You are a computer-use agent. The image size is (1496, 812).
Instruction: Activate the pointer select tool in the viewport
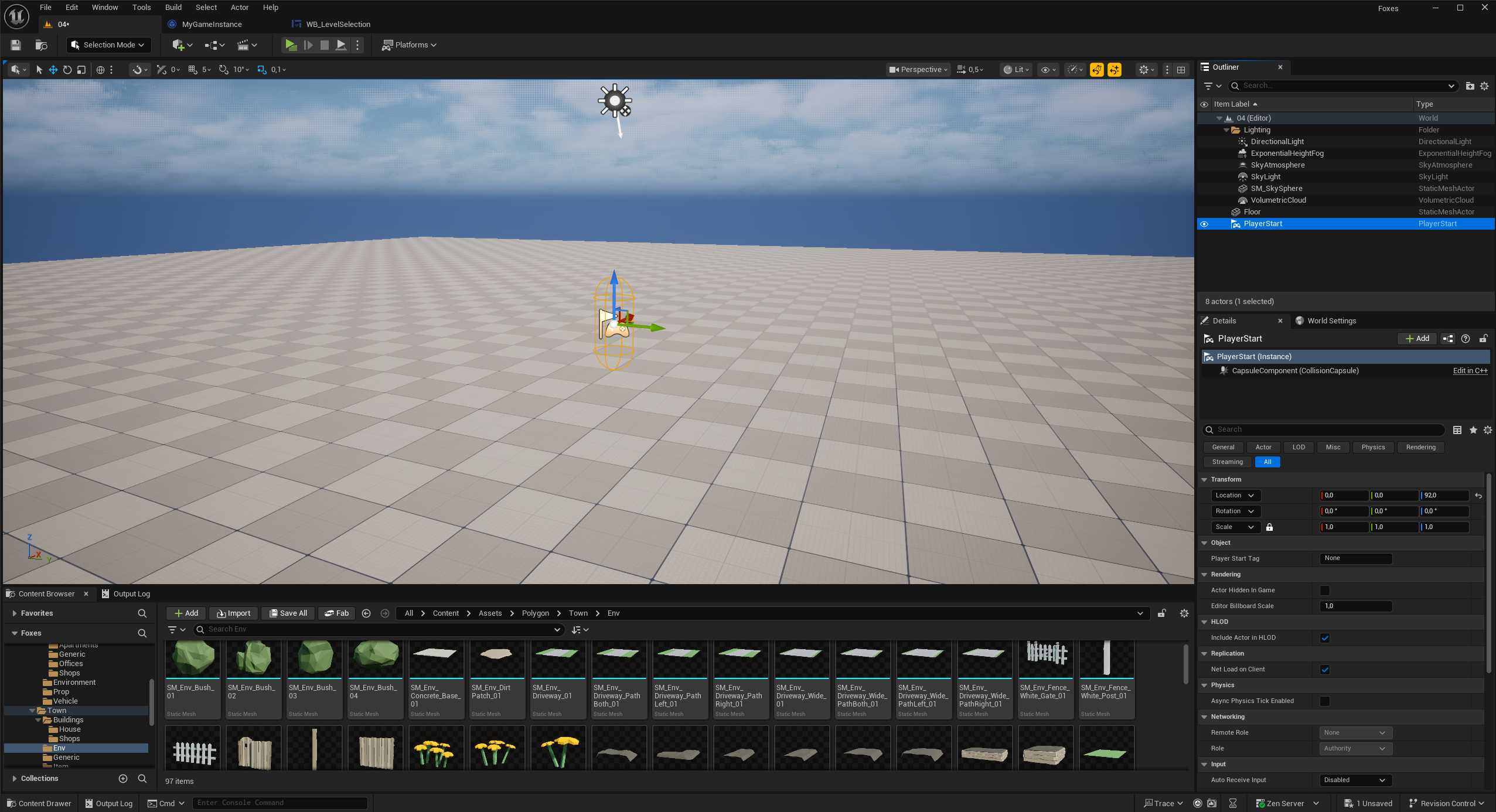(x=39, y=70)
